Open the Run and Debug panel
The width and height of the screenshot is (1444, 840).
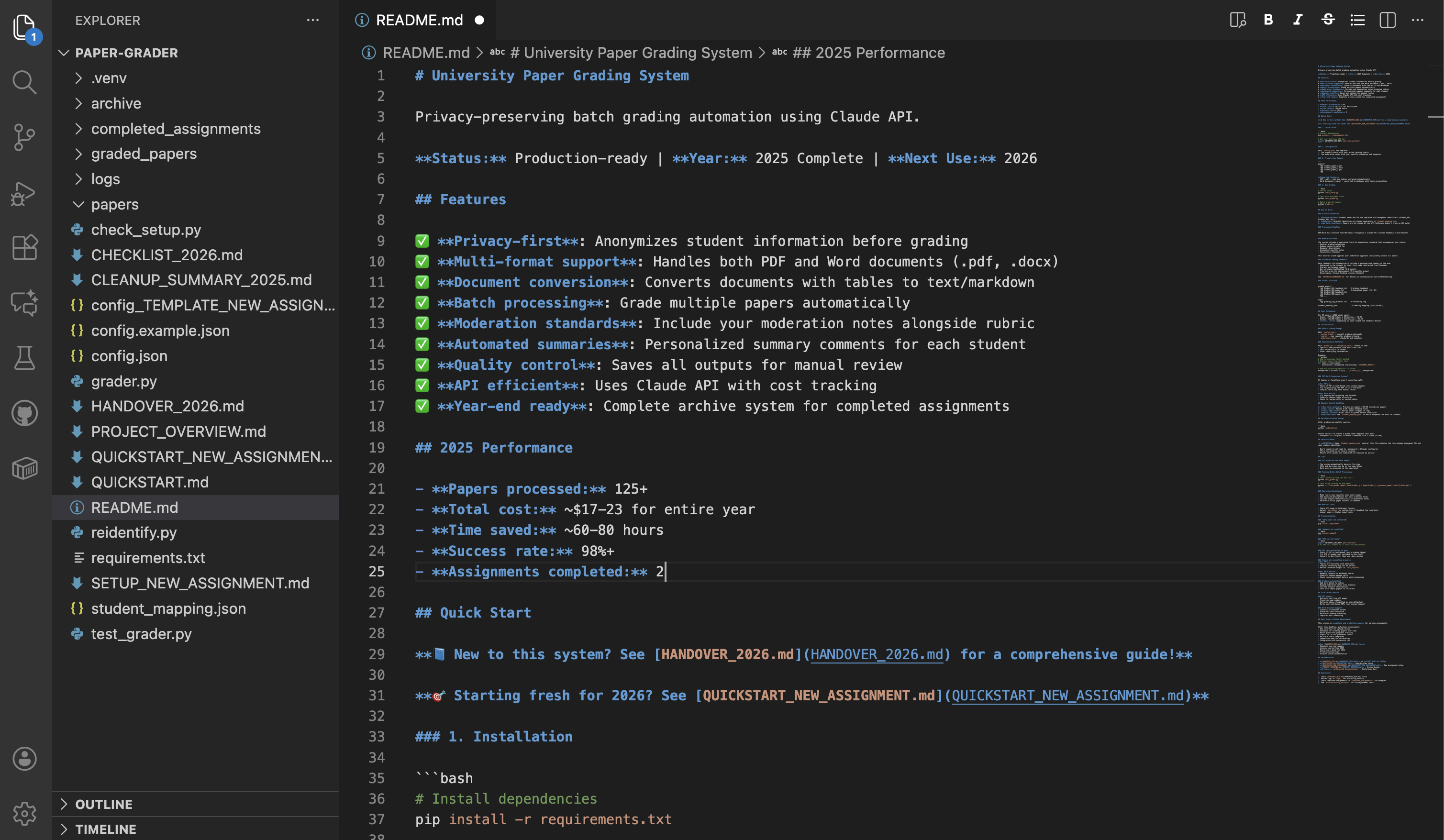coord(24,193)
